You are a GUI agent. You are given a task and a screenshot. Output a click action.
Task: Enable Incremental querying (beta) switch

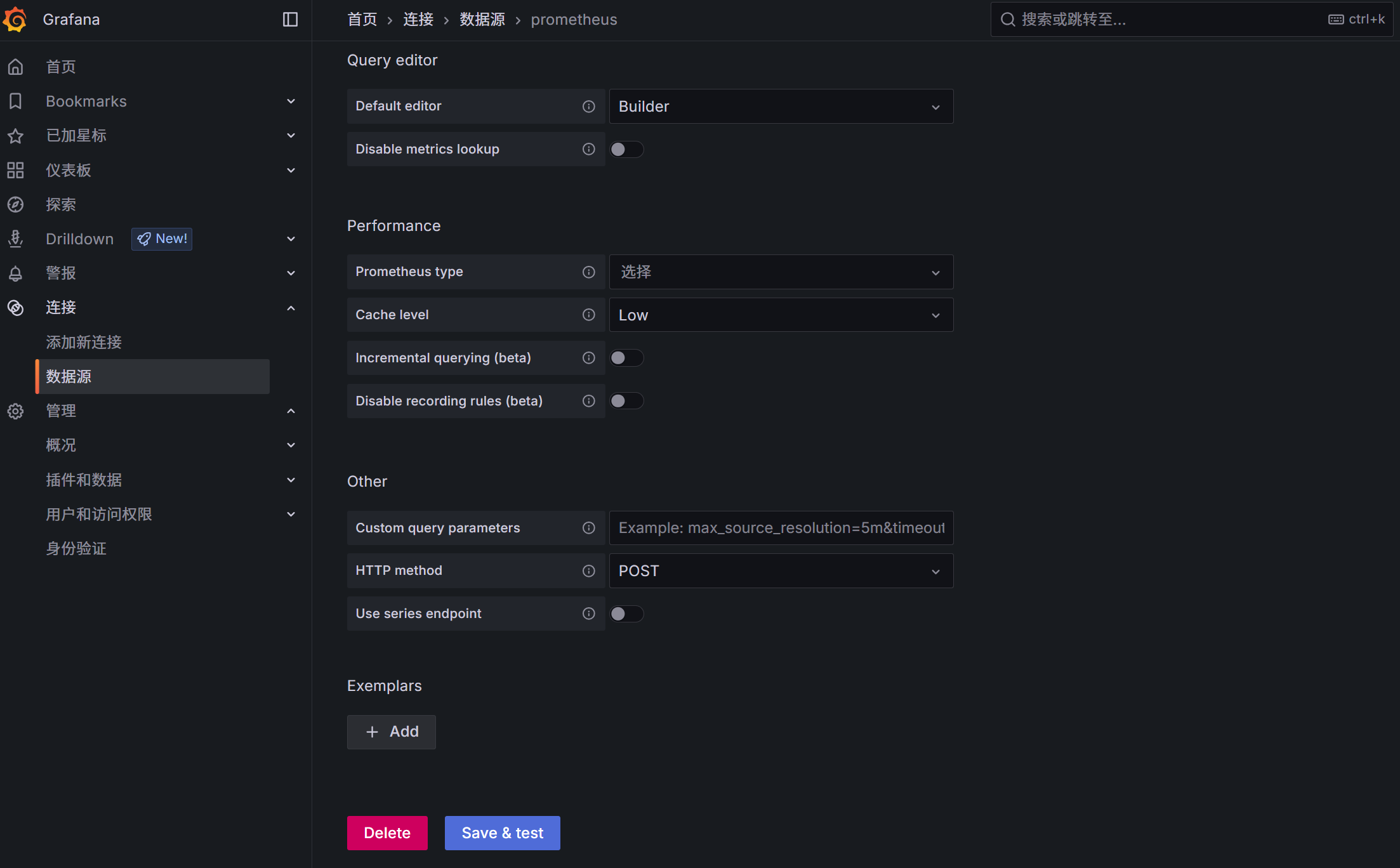click(626, 358)
